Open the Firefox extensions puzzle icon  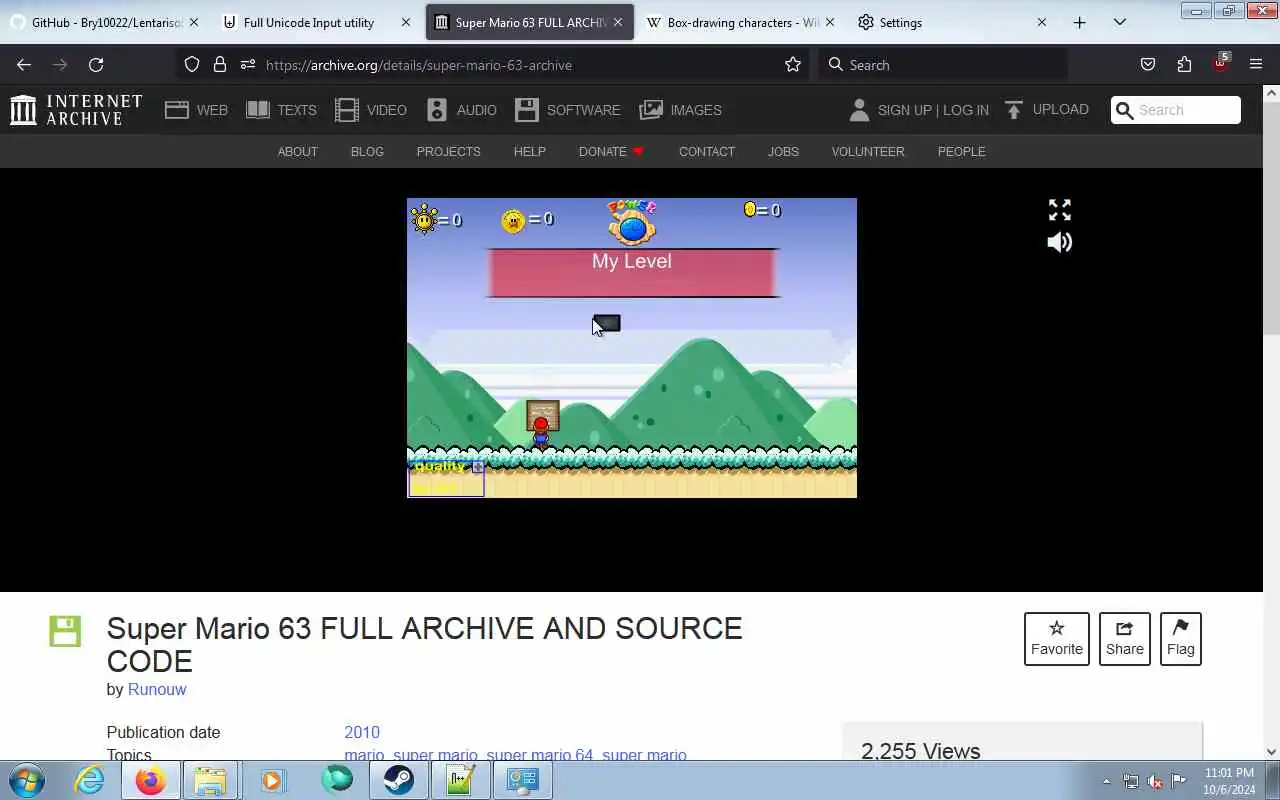[1184, 65]
